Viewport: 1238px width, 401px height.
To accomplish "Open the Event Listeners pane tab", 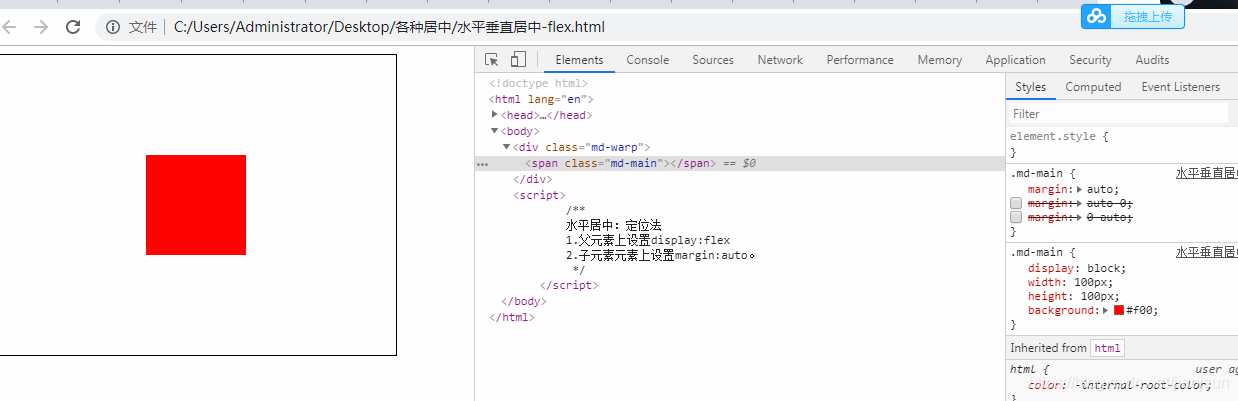I will tap(1181, 87).
